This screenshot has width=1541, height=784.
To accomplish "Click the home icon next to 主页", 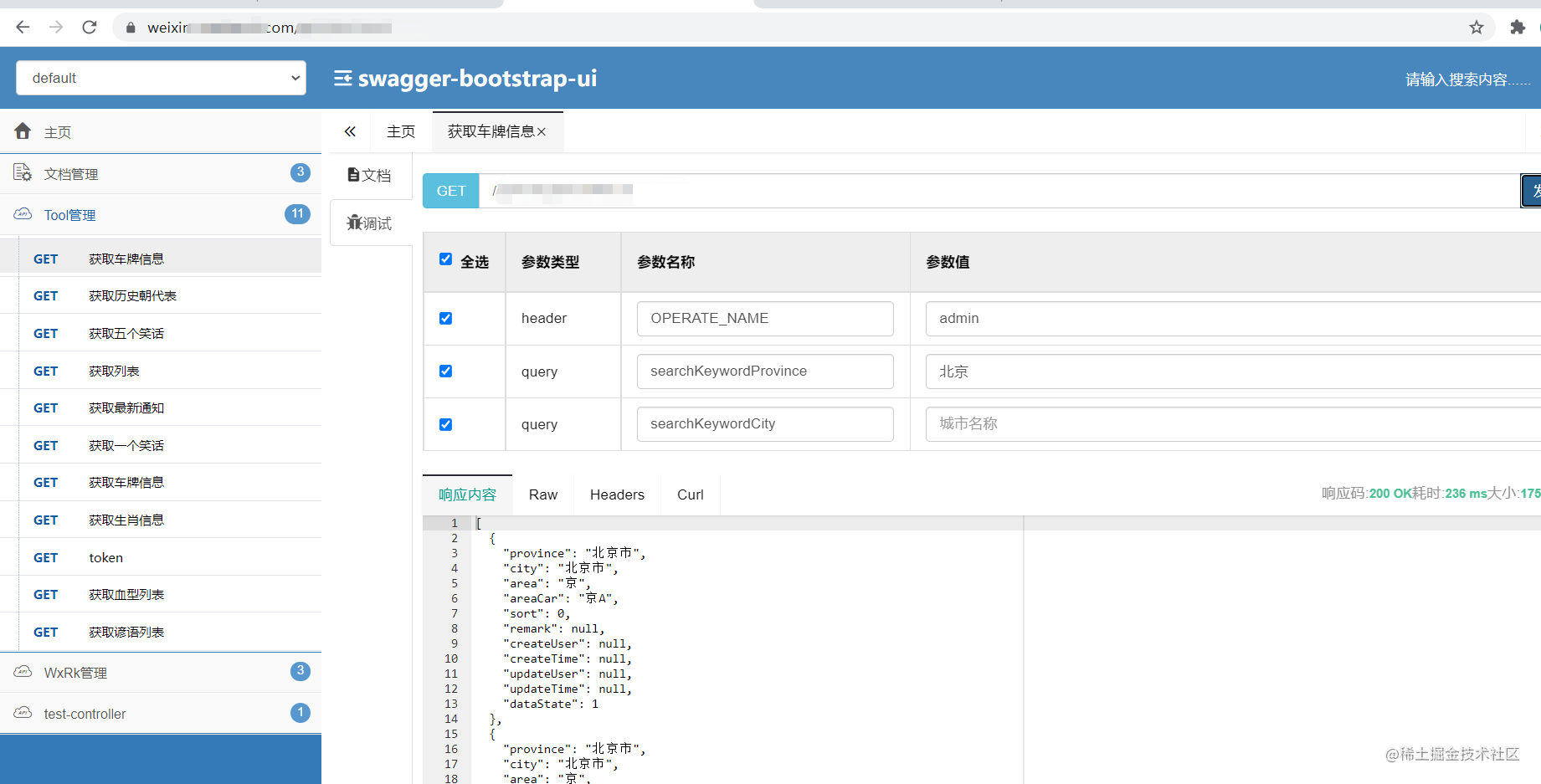I will click(x=23, y=131).
